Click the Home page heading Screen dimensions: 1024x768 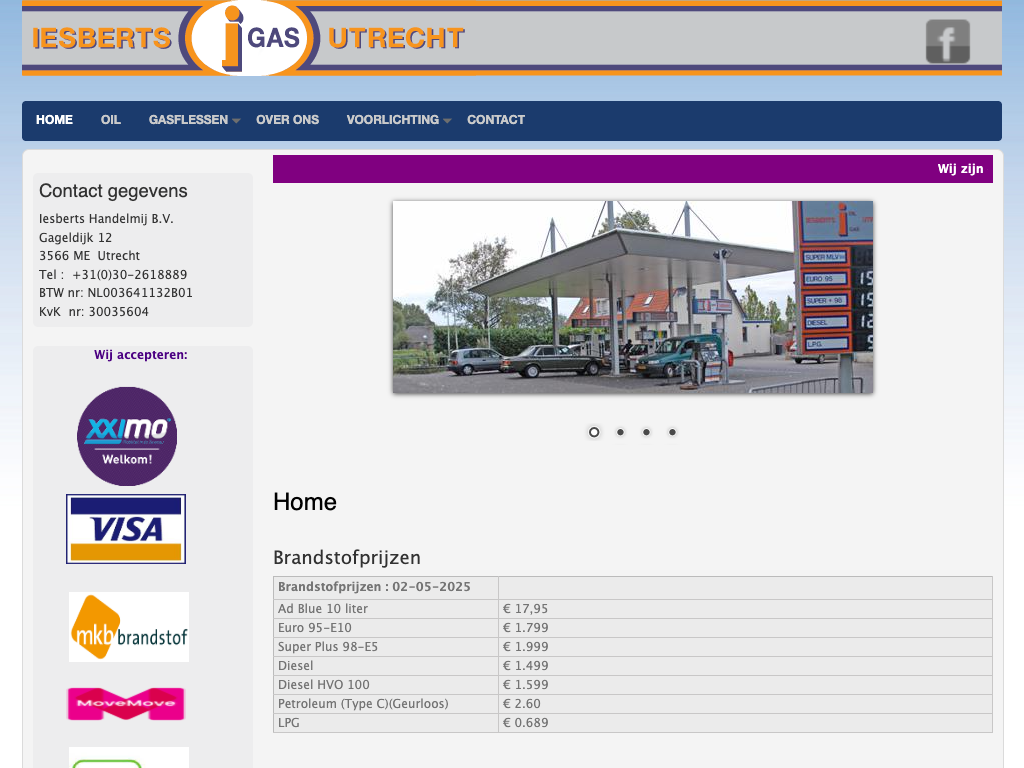305,502
